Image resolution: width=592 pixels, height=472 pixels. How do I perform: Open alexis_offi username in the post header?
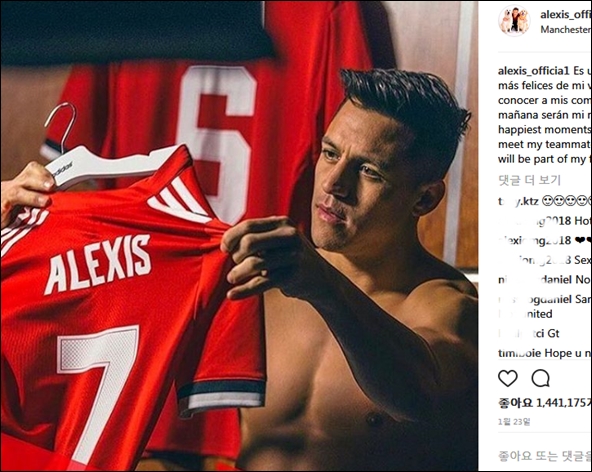(565, 14)
